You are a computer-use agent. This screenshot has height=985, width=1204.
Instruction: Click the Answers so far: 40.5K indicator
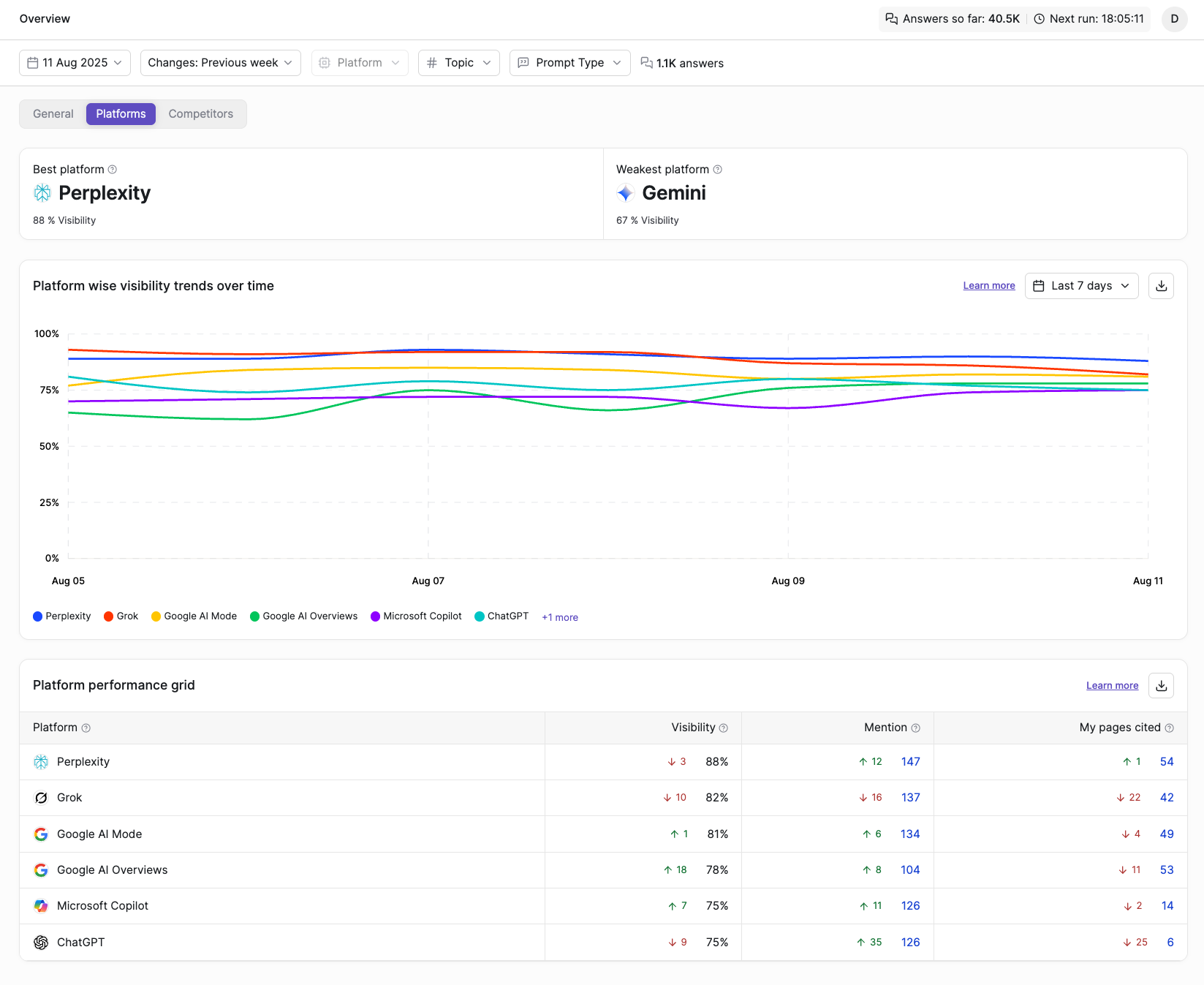pos(953,19)
